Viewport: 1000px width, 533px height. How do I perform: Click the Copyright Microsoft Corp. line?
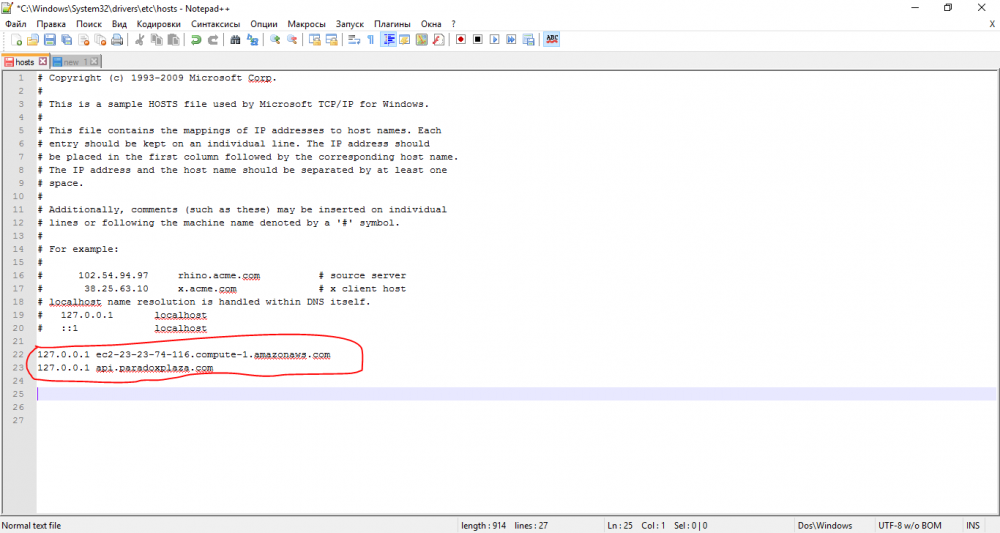(x=157, y=78)
